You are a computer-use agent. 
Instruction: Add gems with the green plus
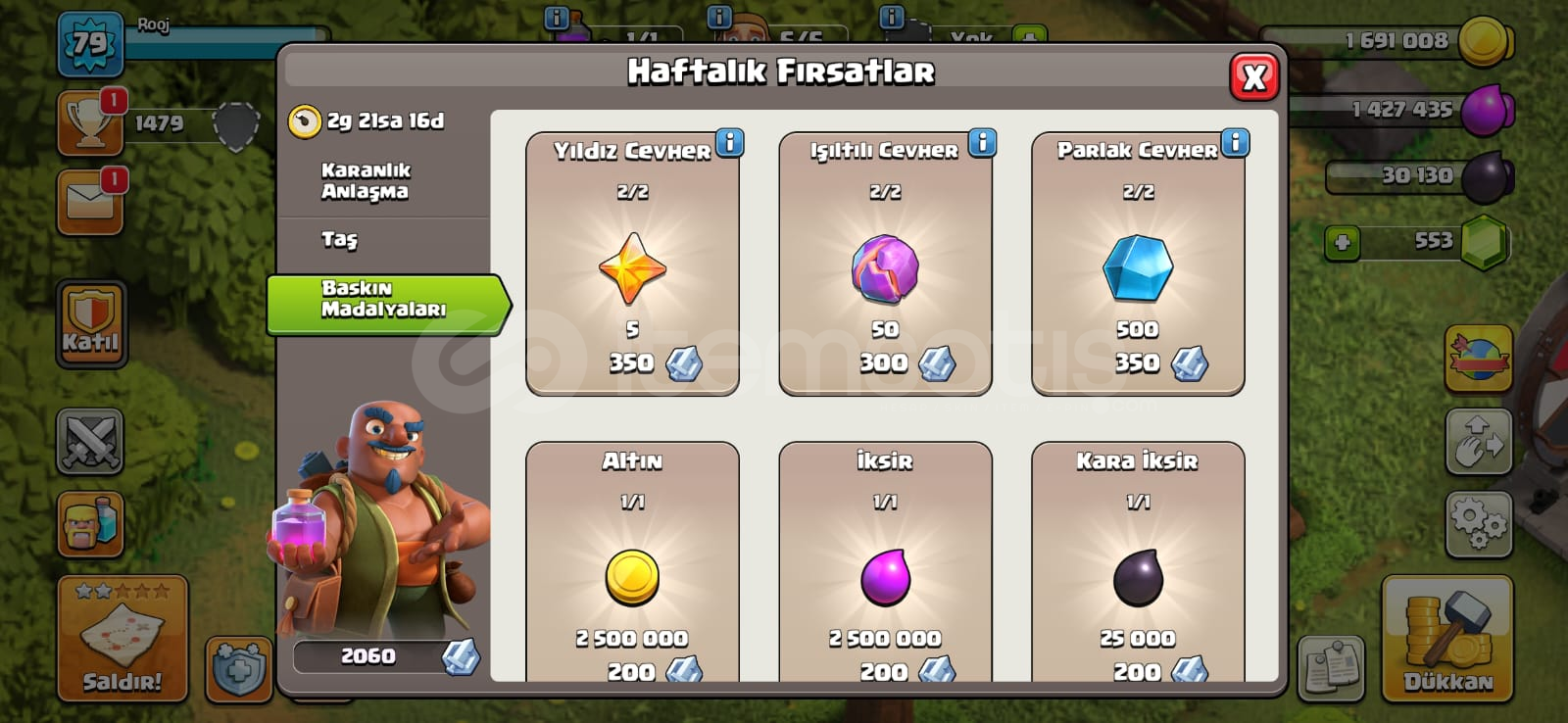(1343, 242)
